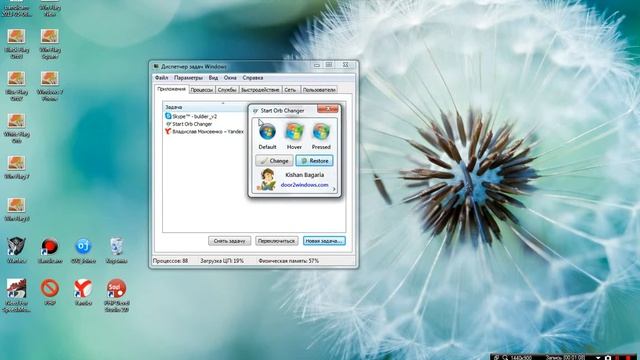Click the cartoon avatar in Start Orb Changer

[267, 180]
